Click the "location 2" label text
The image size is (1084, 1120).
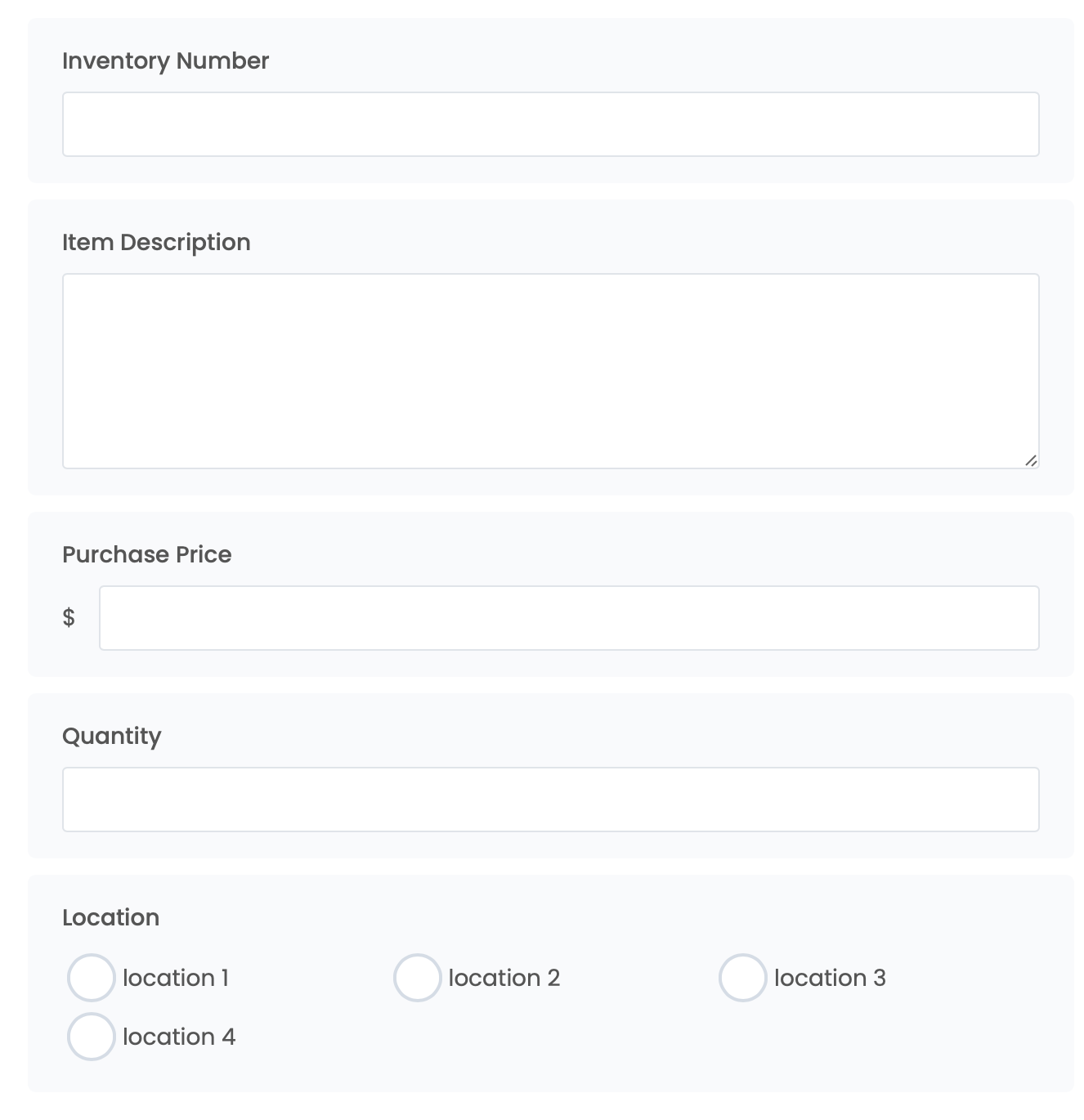pos(504,978)
